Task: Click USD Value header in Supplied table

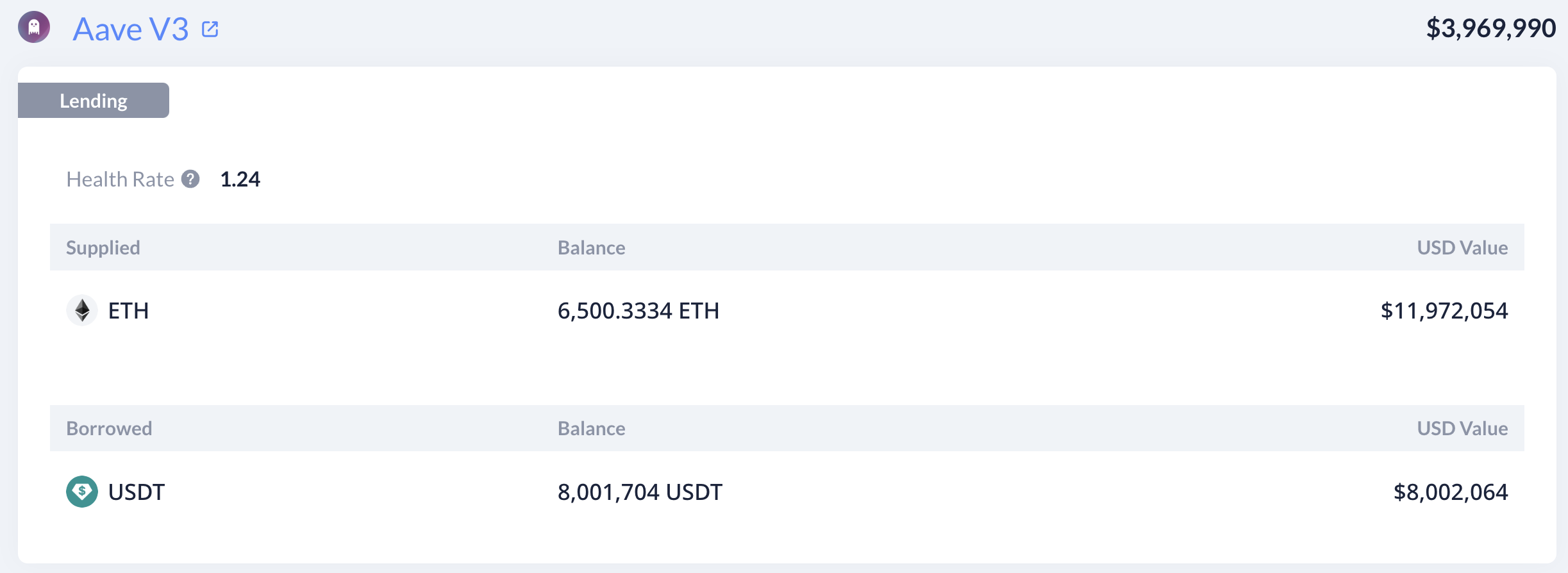Action: [x=1462, y=247]
